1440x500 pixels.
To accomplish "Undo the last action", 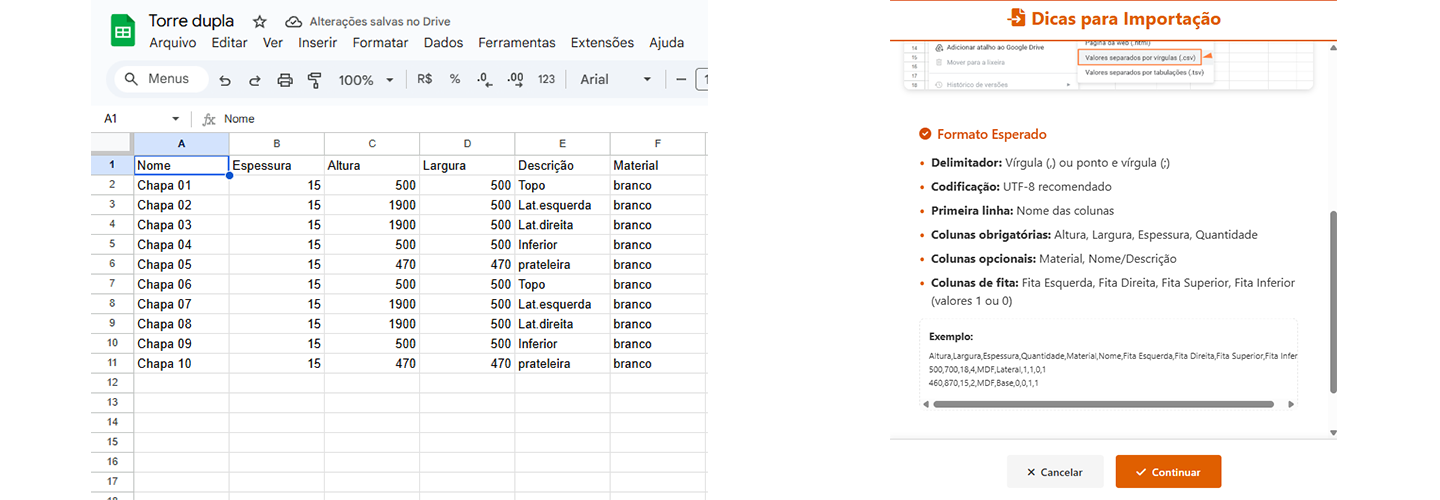I will tap(225, 80).
